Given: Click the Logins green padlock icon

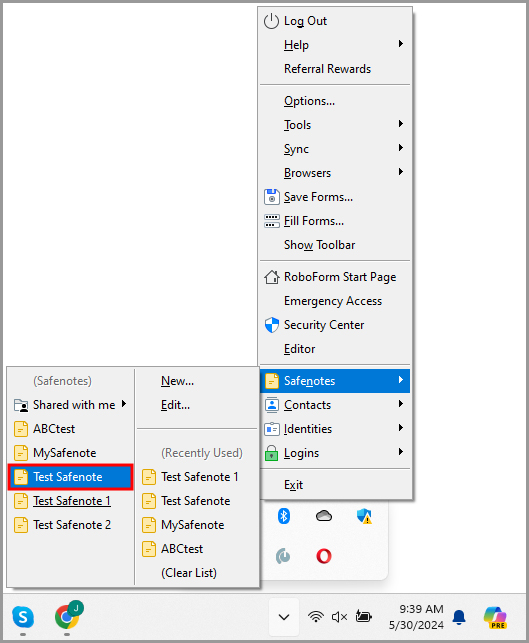Looking at the screenshot, I should [x=271, y=453].
